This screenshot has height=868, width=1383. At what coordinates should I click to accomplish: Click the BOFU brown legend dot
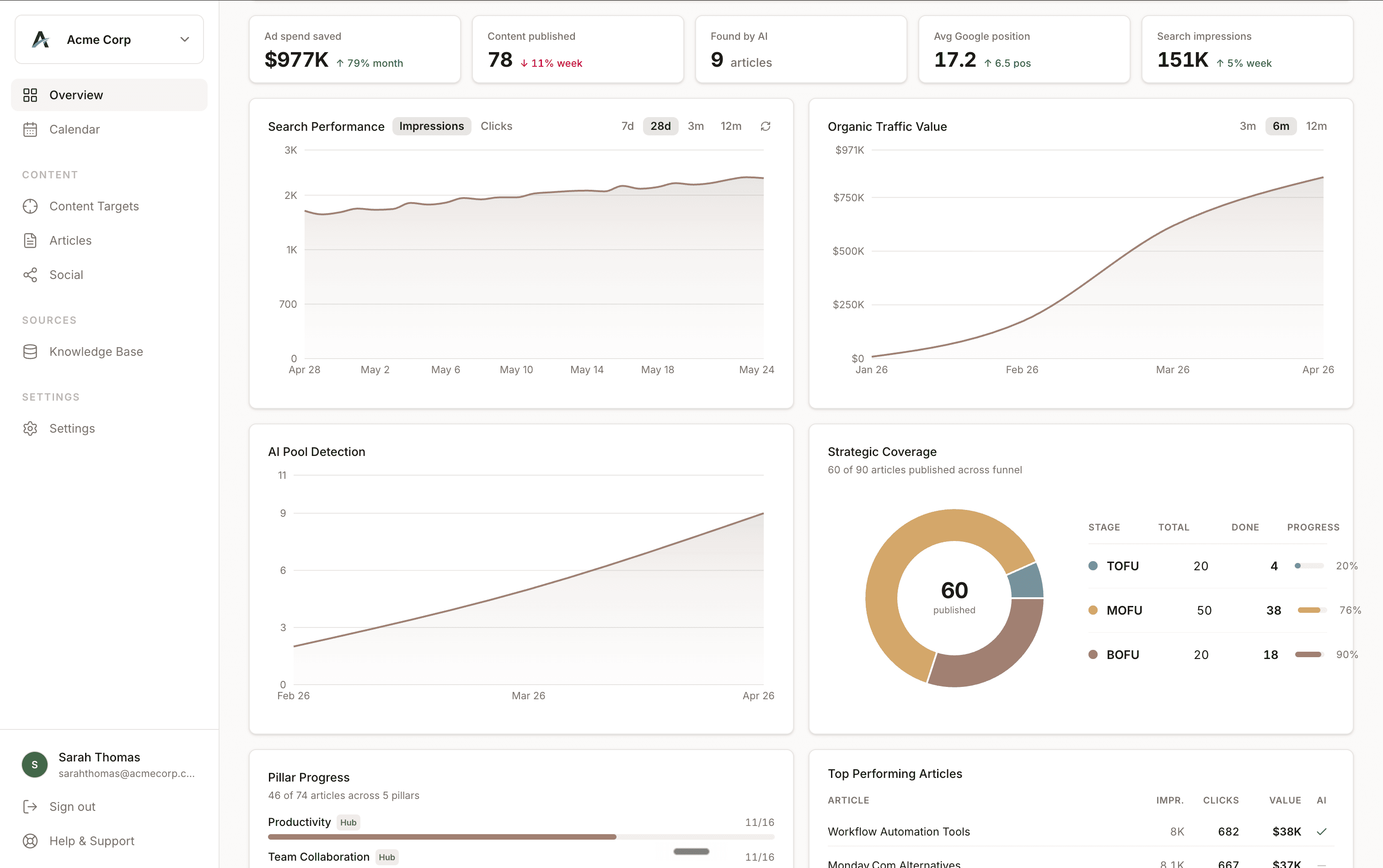[1093, 655]
